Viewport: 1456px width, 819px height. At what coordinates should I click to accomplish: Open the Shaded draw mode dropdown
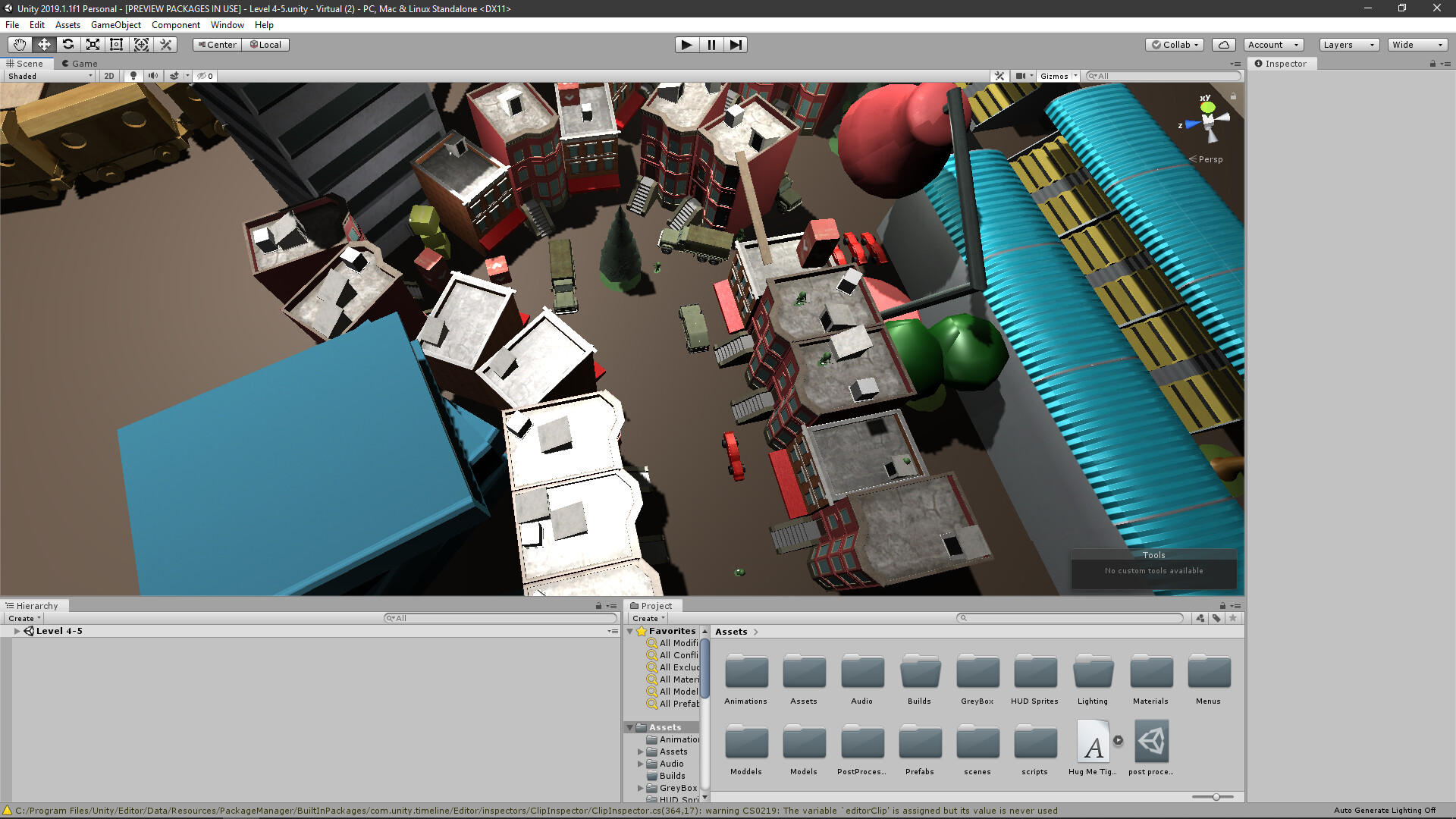pos(50,76)
